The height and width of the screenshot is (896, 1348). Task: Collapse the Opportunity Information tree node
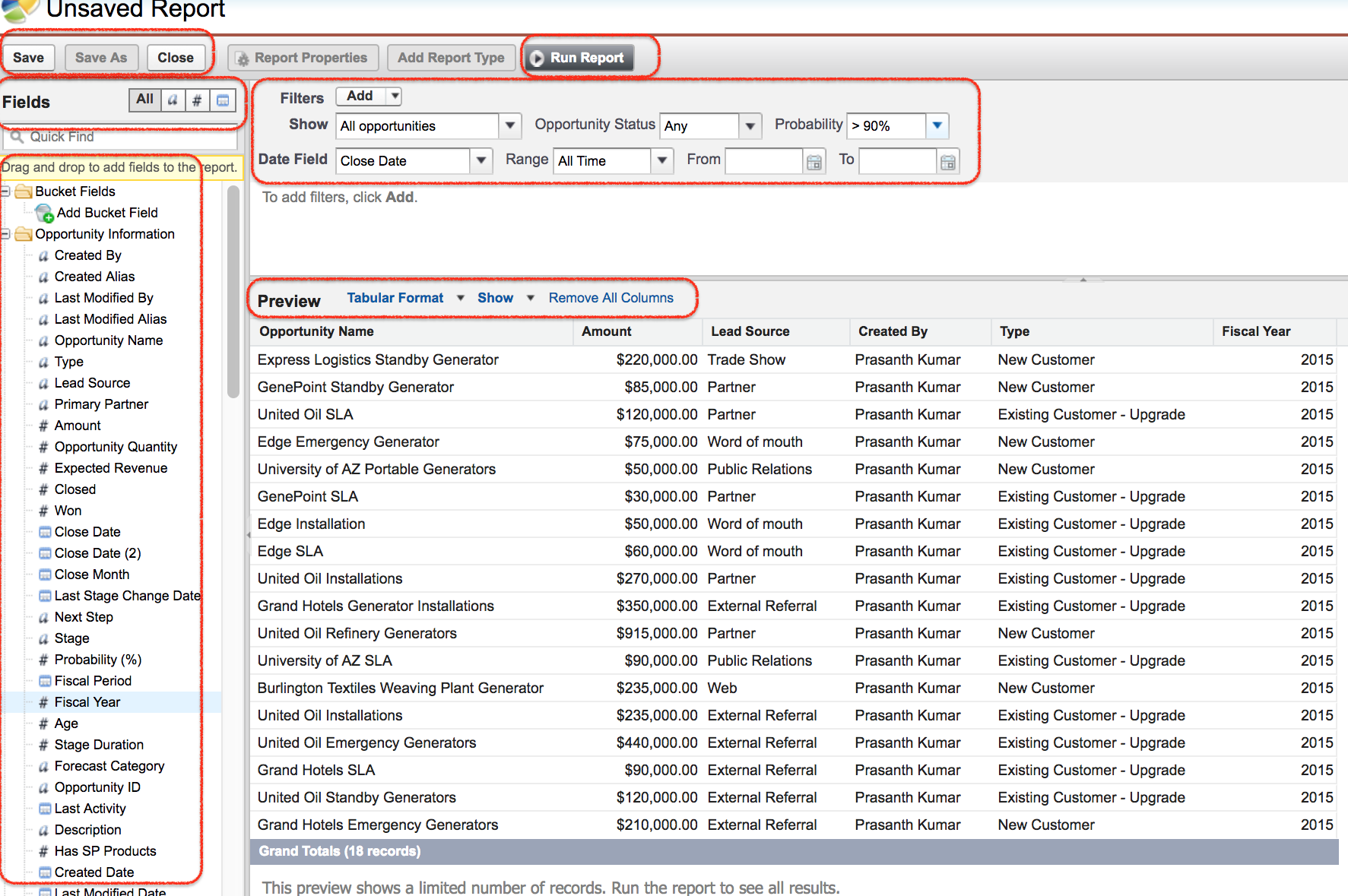pos(5,234)
